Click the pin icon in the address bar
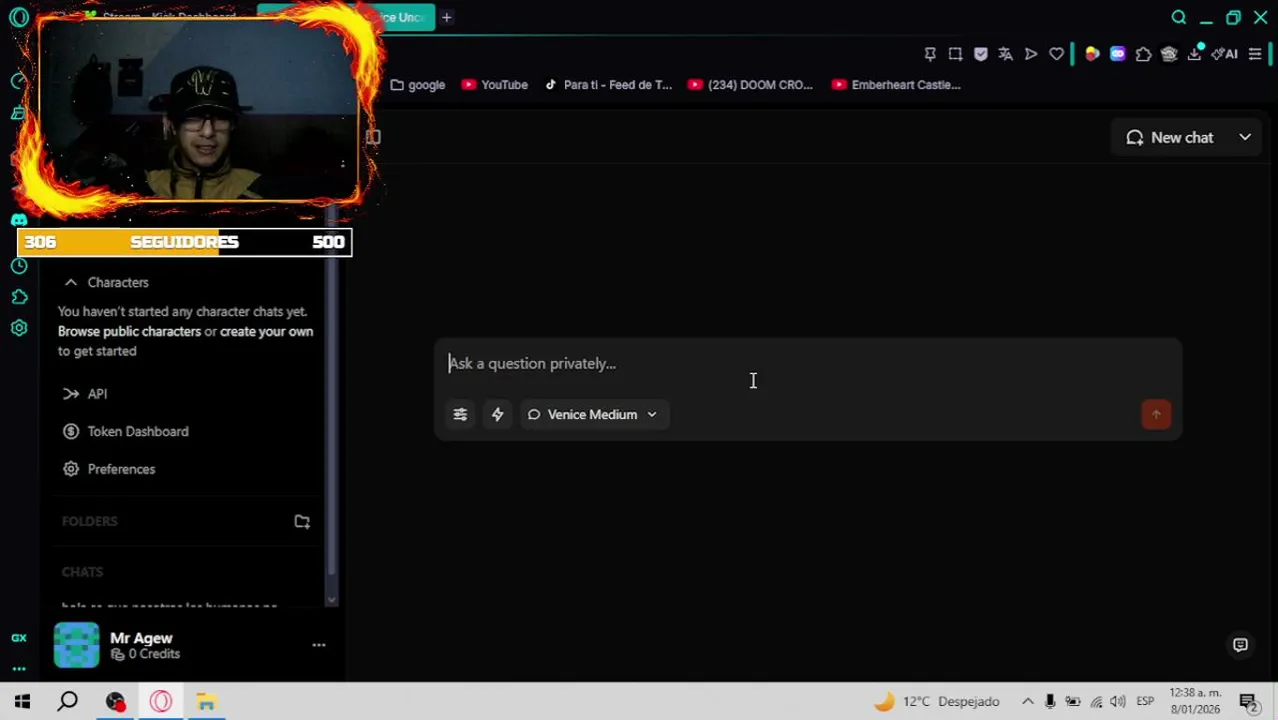 tap(930, 54)
